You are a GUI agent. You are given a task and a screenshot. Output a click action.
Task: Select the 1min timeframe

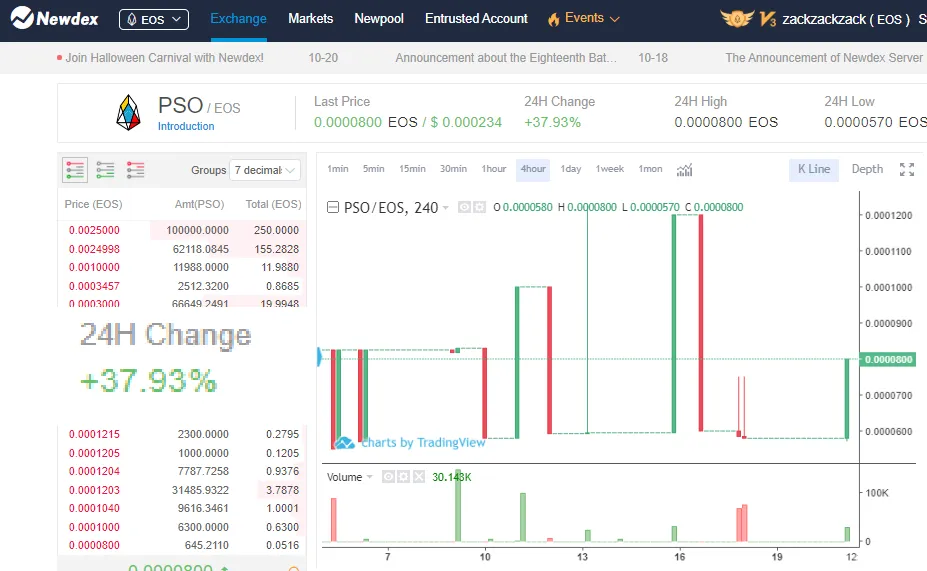(x=338, y=169)
